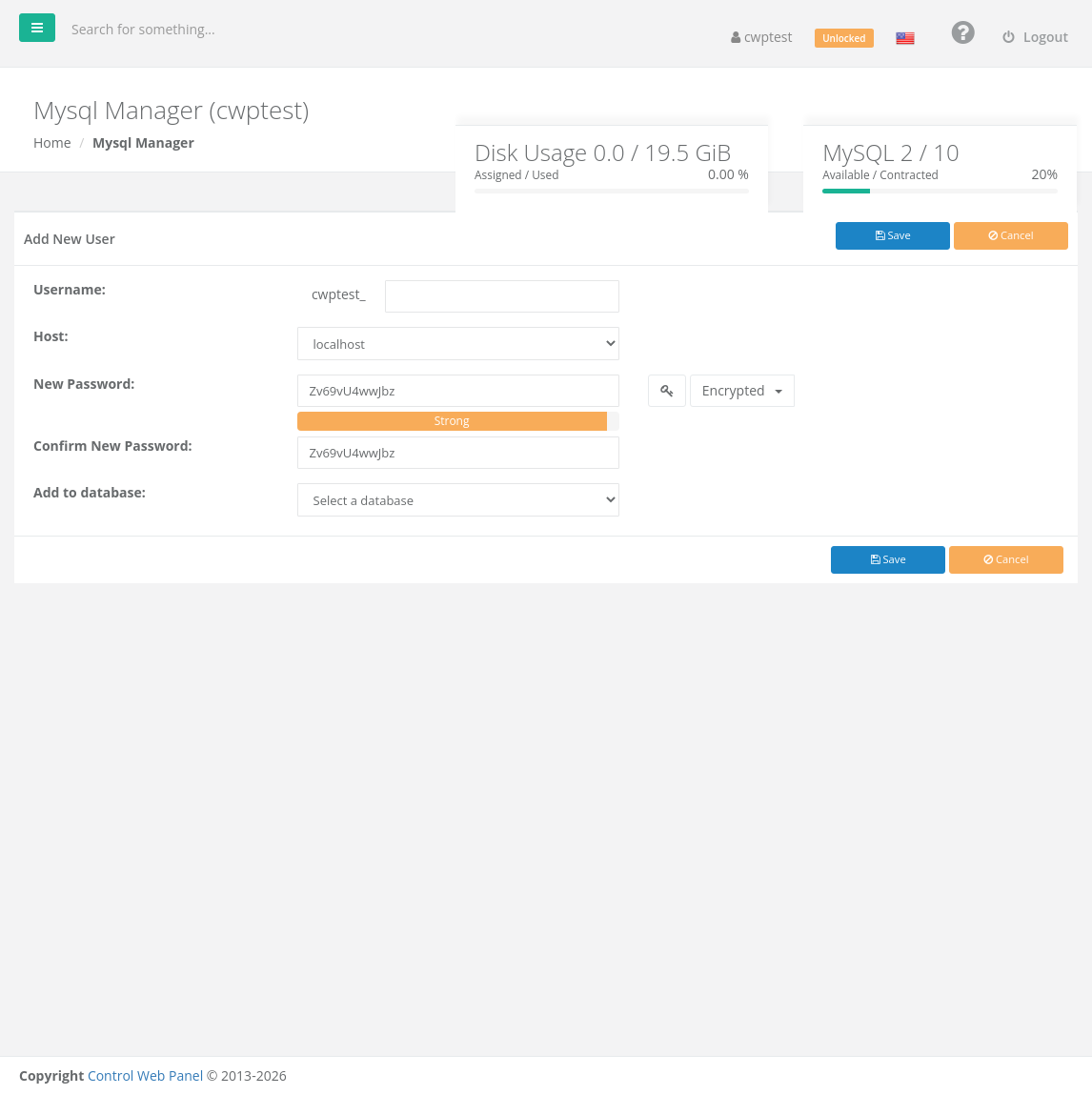Click into the Username suffix input
The width and height of the screenshot is (1092, 1095).
(502, 296)
